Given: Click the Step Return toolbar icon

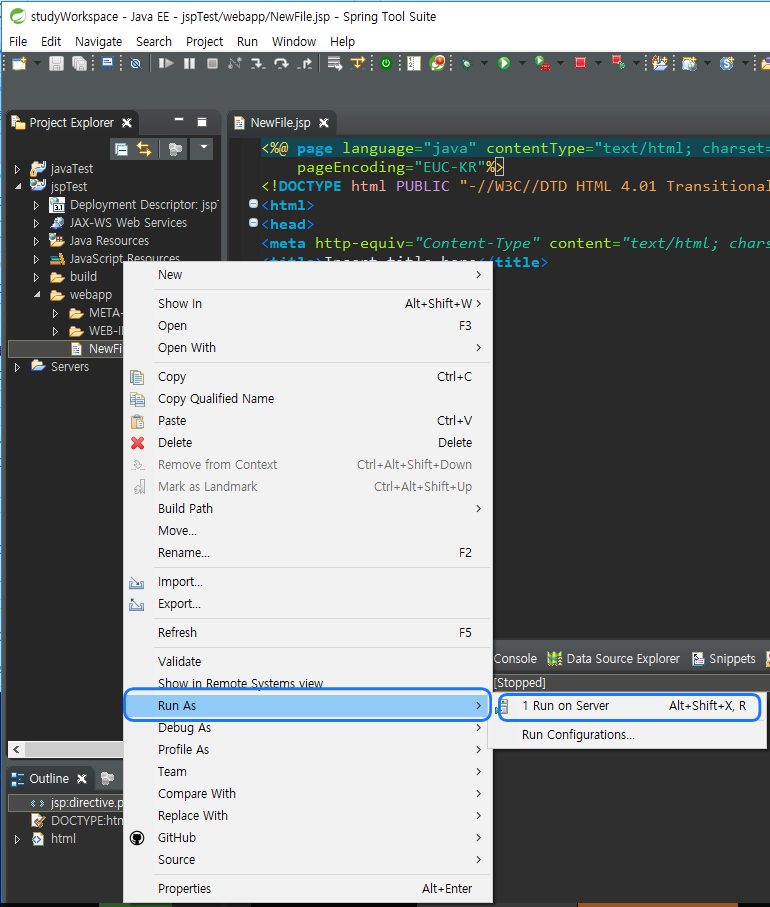Looking at the screenshot, I should pos(304,63).
